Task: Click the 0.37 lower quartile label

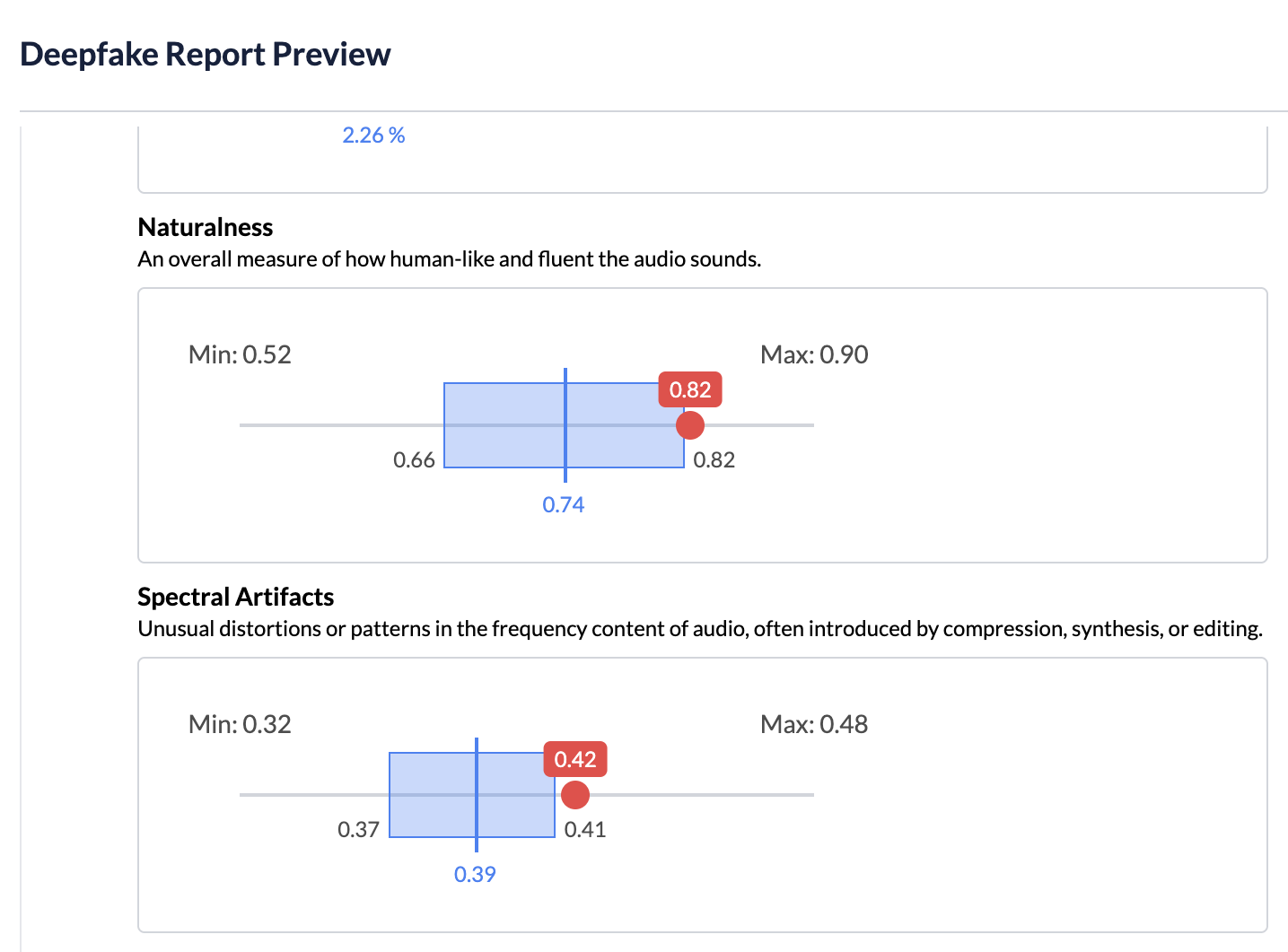Action: click(358, 830)
